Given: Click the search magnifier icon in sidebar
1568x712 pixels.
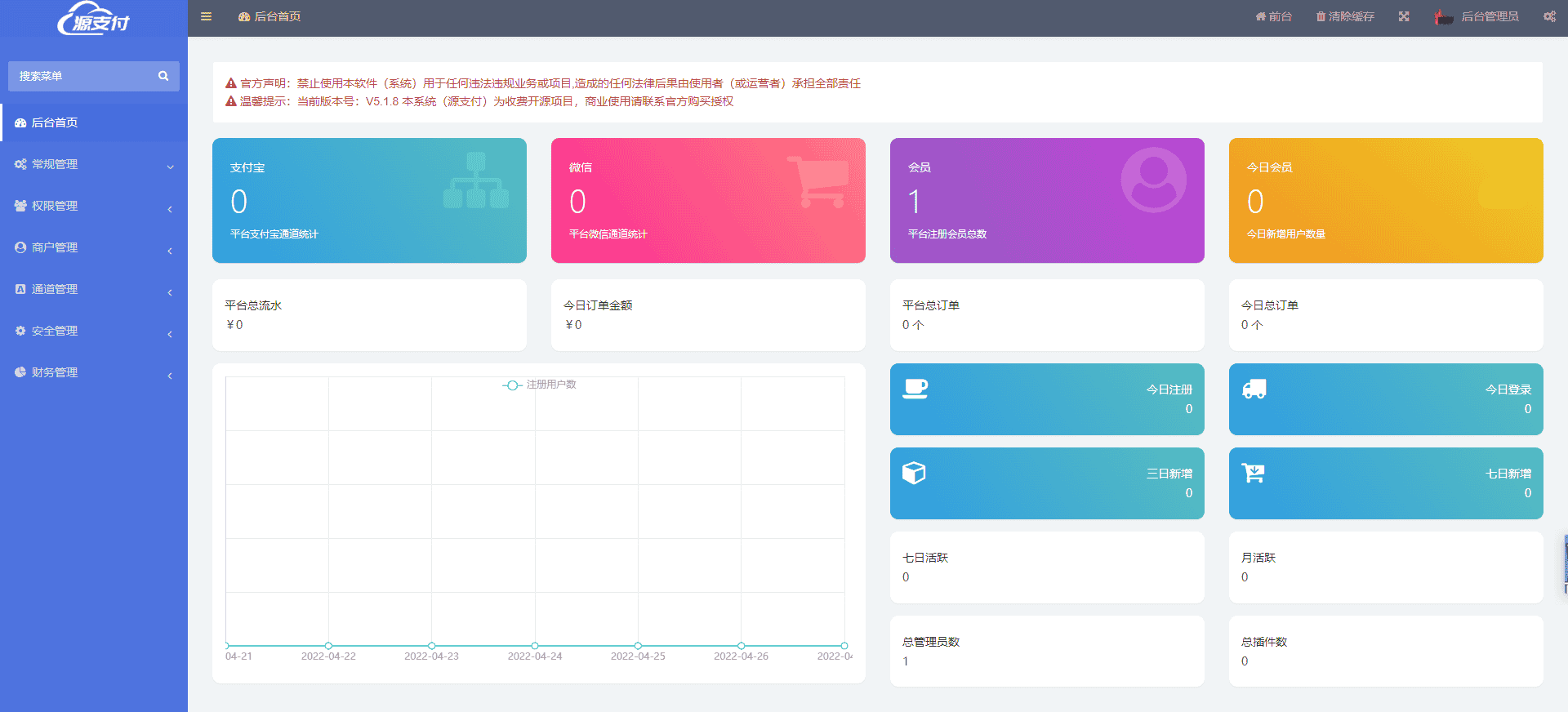Looking at the screenshot, I should (163, 76).
